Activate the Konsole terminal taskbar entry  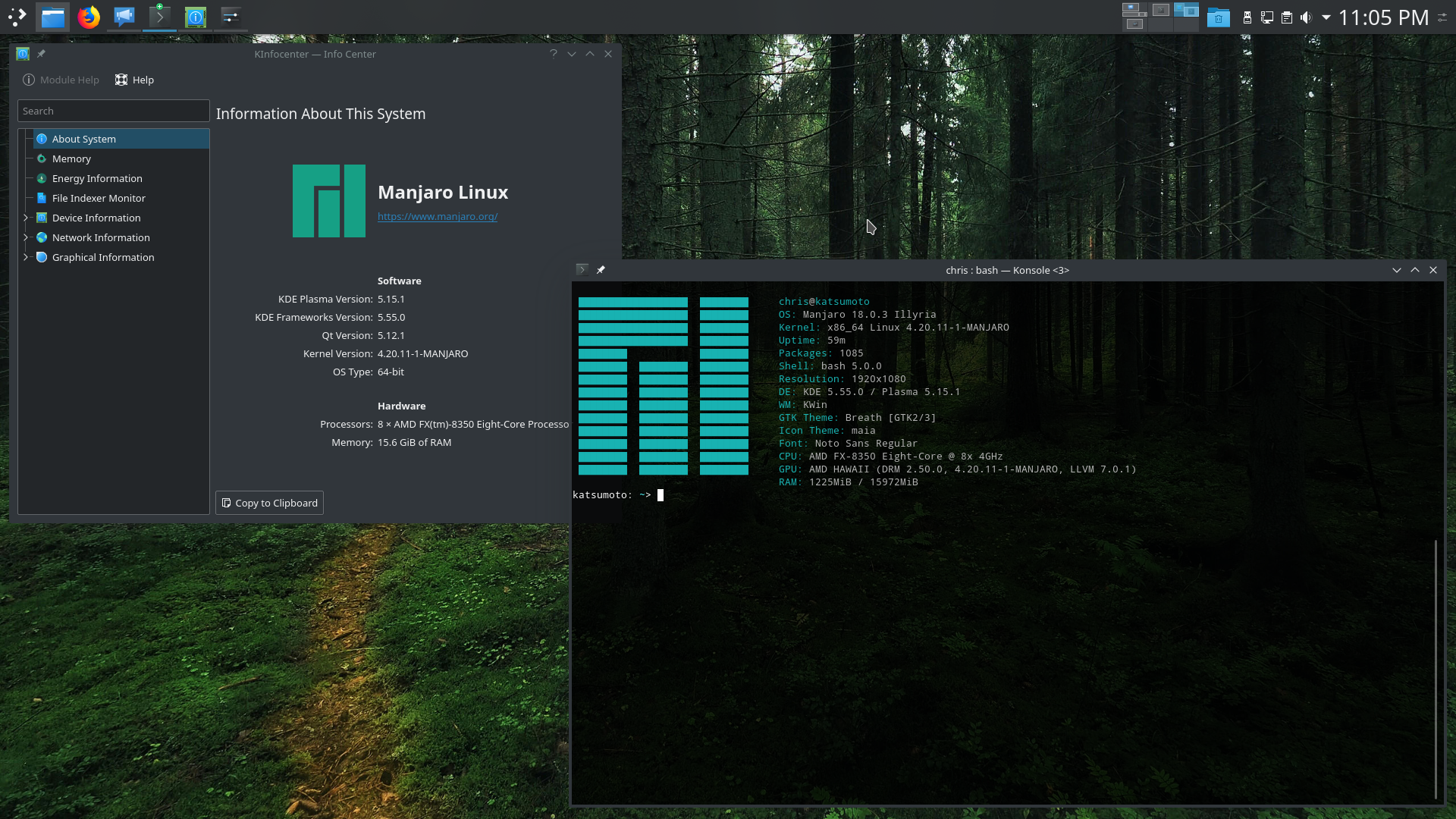click(160, 17)
